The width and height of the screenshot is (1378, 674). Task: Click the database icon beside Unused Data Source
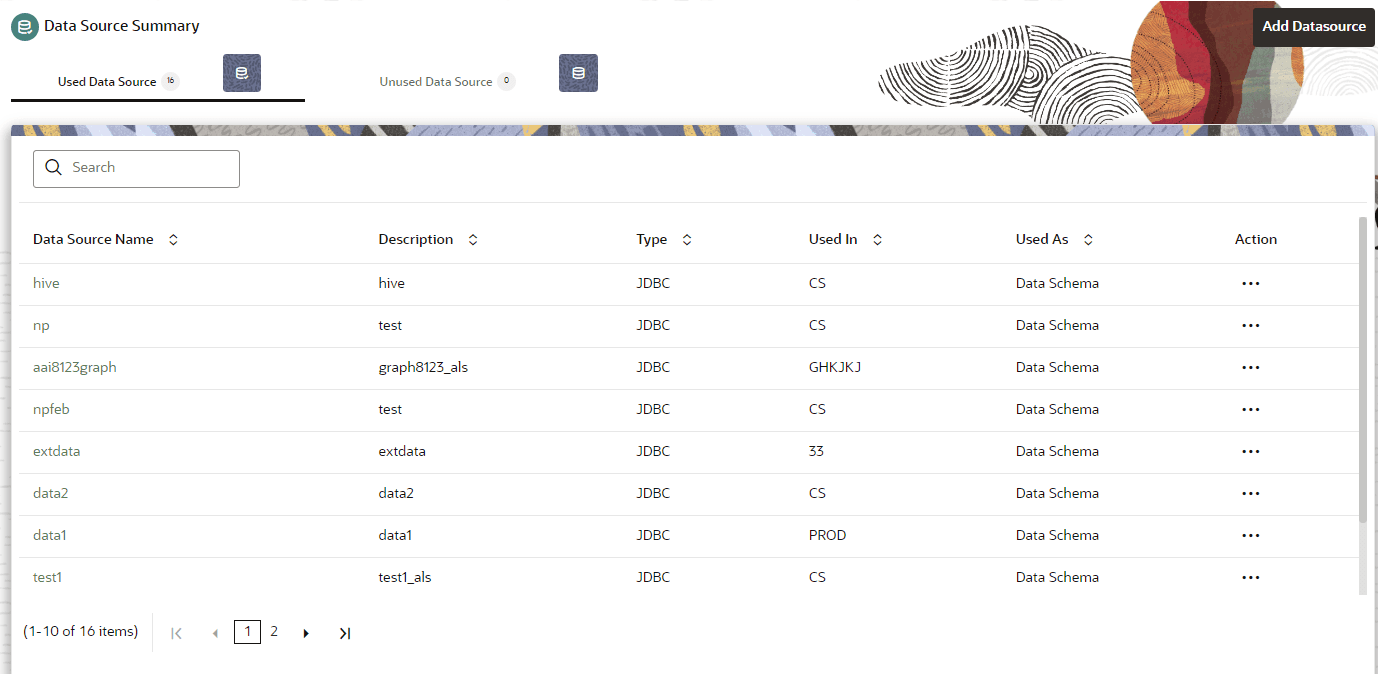(x=578, y=73)
